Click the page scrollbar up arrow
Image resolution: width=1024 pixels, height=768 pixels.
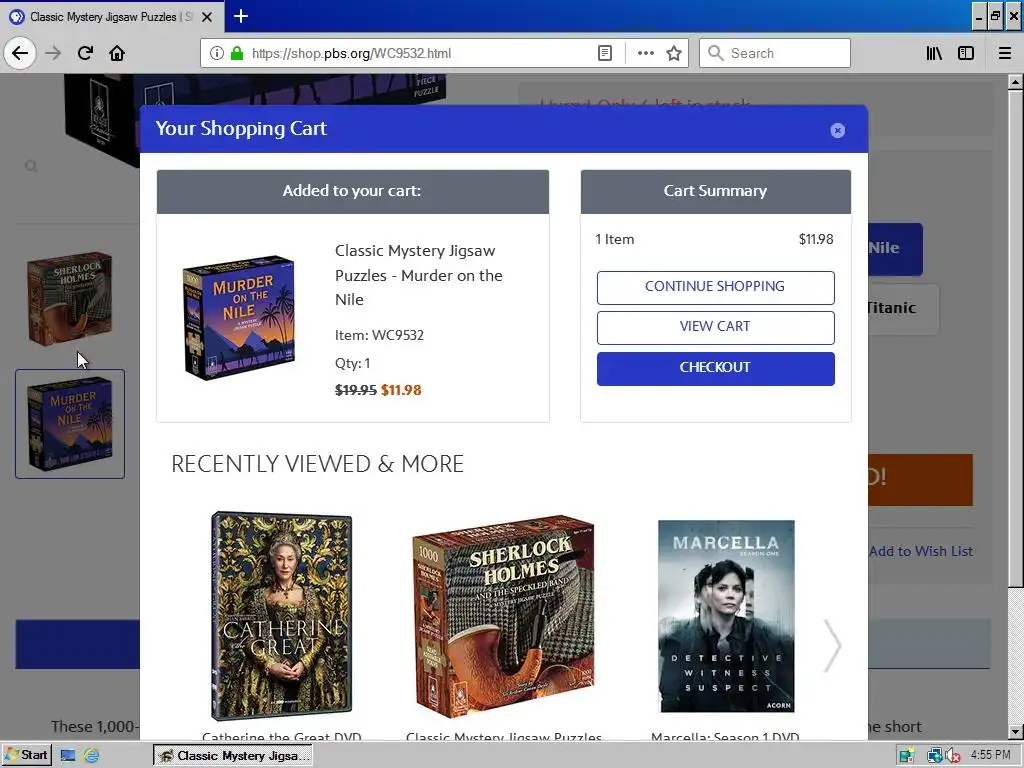[1015, 82]
